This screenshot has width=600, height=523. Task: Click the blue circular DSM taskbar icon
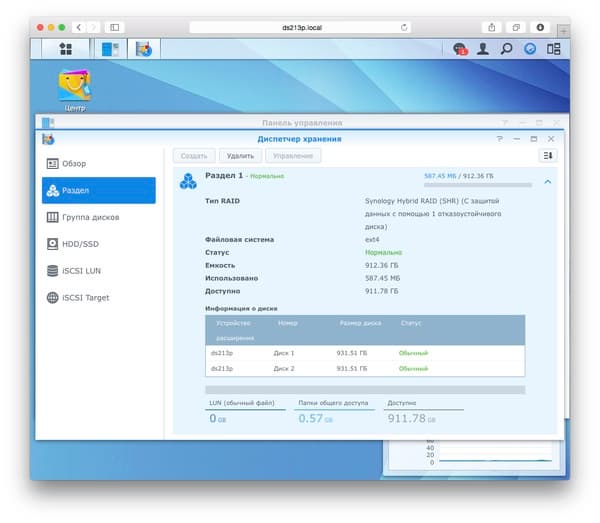pos(530,49)
